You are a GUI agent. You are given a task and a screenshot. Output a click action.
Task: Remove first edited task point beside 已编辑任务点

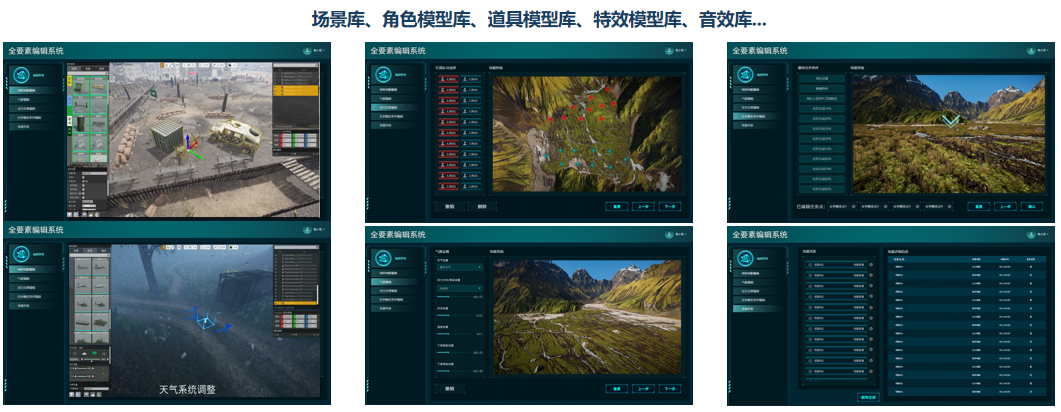(854, 206)
